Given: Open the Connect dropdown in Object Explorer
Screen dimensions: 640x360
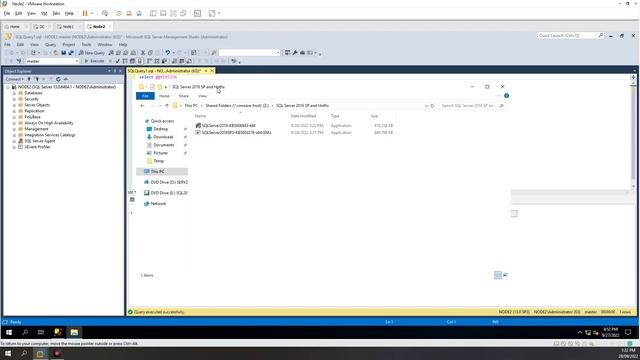Looking at the screenshot, I should (x=14, y=79).
